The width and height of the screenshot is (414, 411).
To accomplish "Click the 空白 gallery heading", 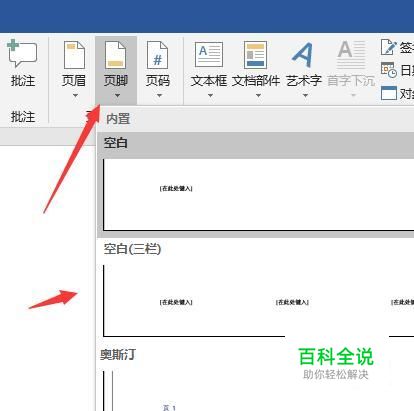I will 116,143.
